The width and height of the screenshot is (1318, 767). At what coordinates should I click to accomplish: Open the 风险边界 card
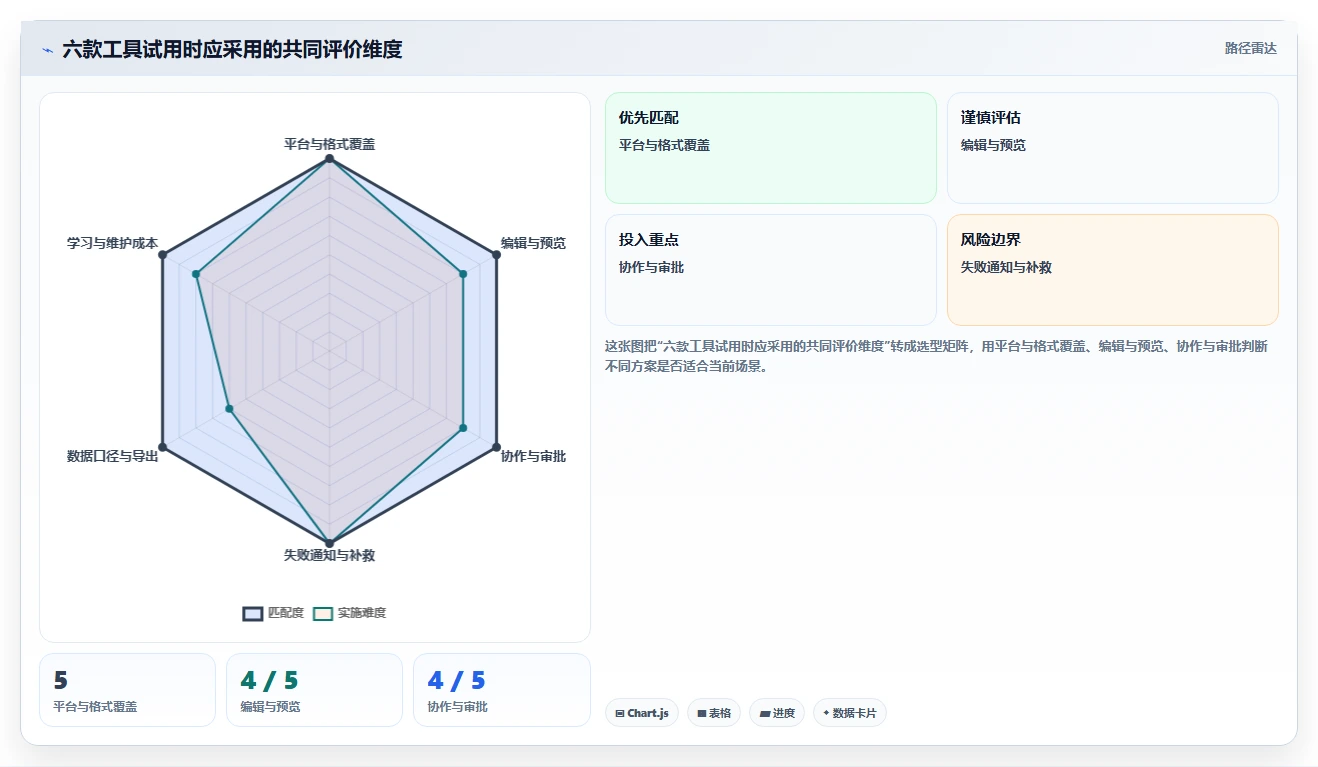click(1112, 270)
